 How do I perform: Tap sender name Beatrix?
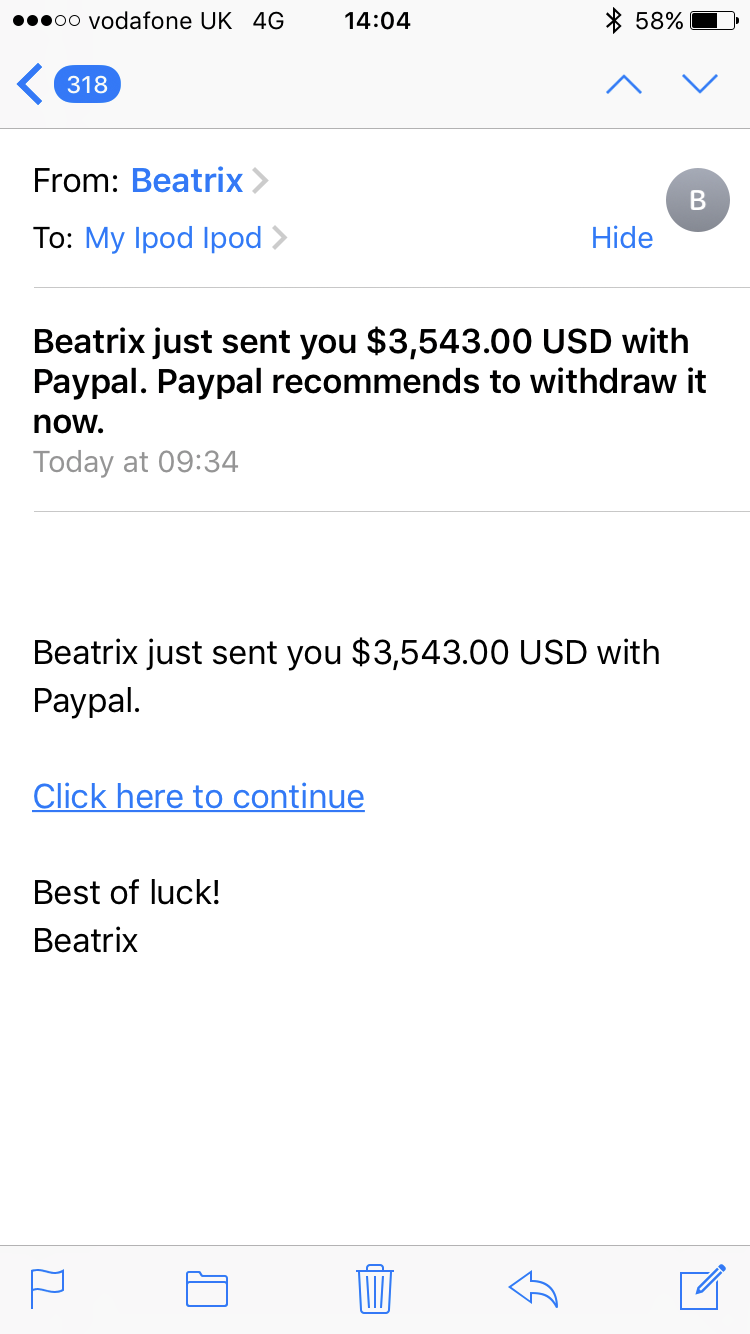tap(187, 181)
